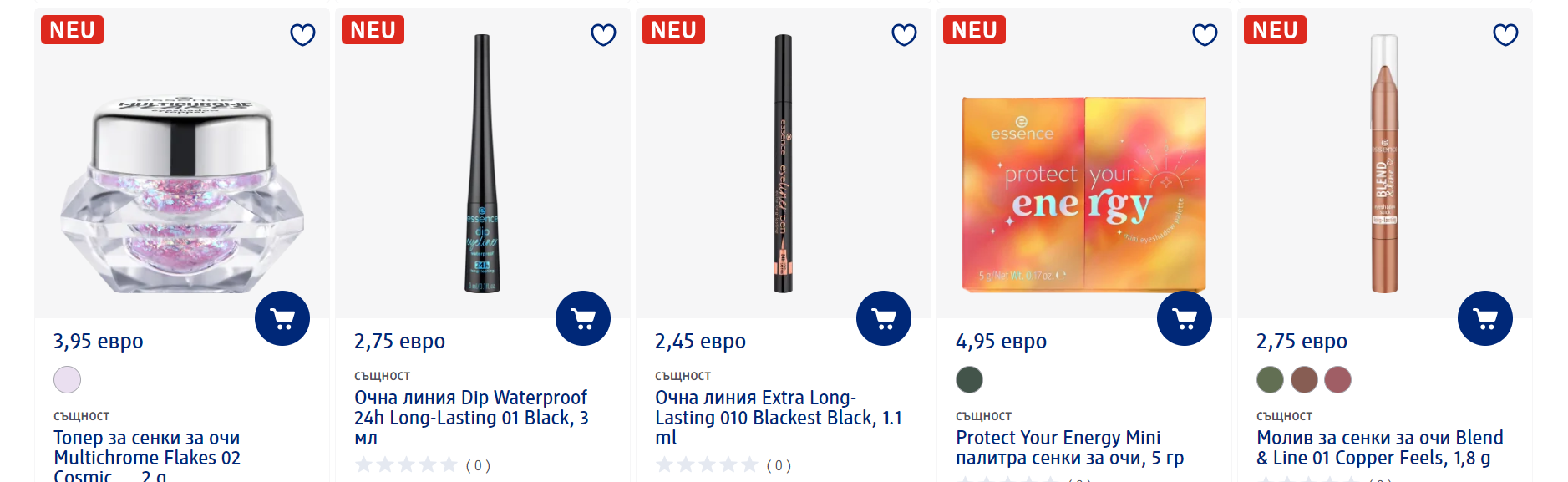Add Protect Your Energy palette to cart

pyautogui.click(x=1185, y=318)
